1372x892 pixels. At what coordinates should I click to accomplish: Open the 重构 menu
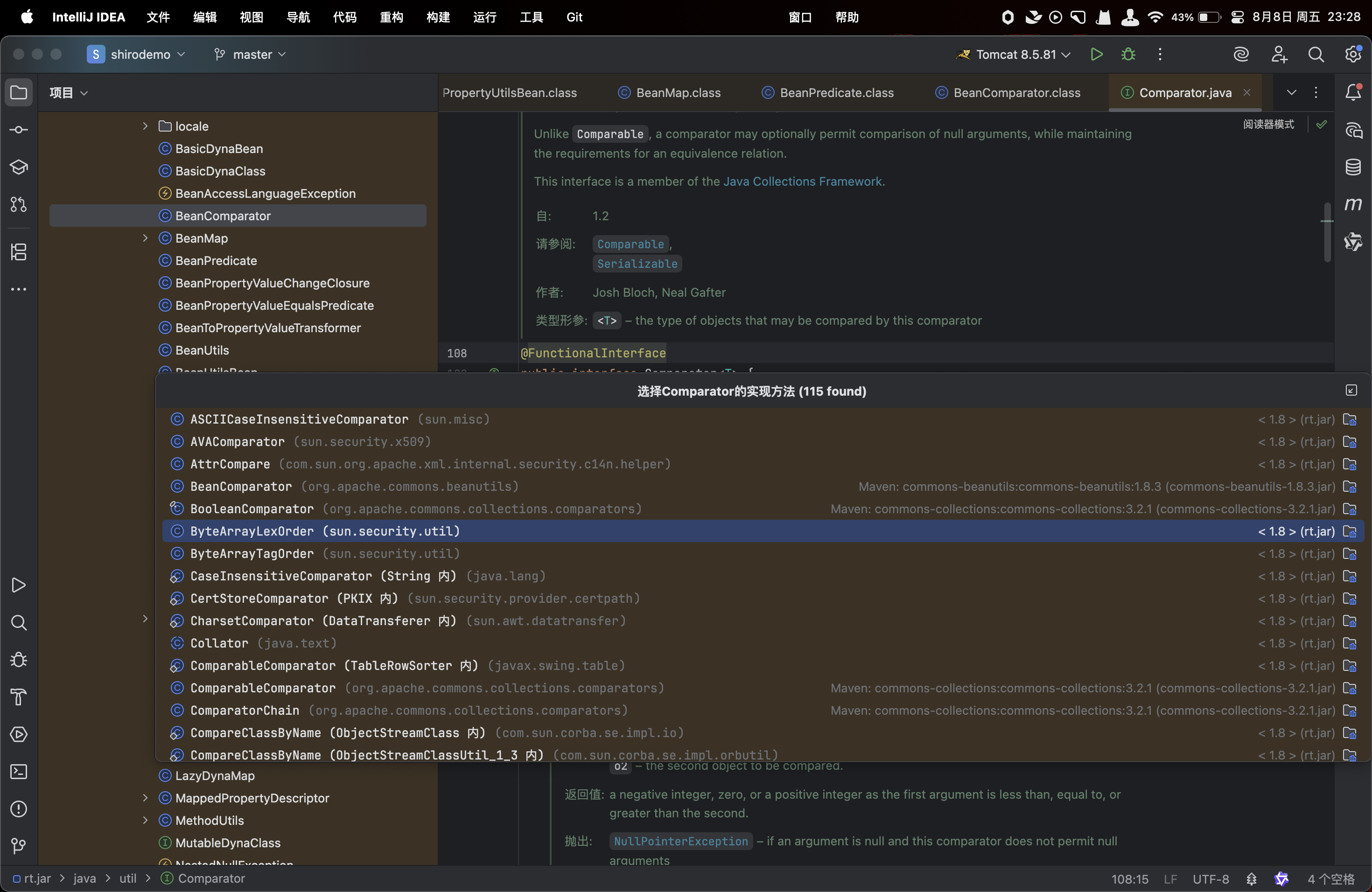pyautogui.click(x=391, y=17)
